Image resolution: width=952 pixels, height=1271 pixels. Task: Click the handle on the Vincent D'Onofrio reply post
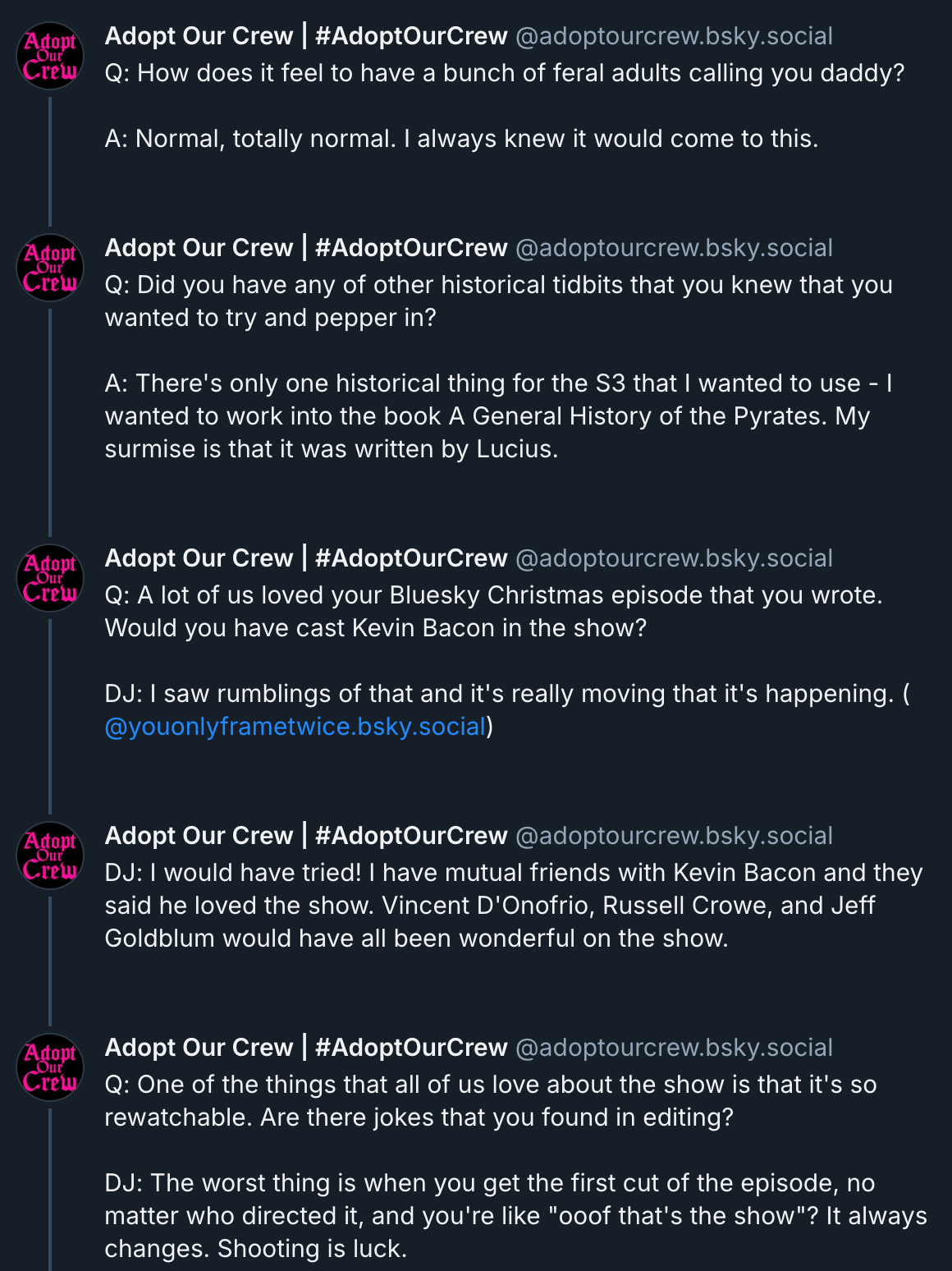coord(674,836)
